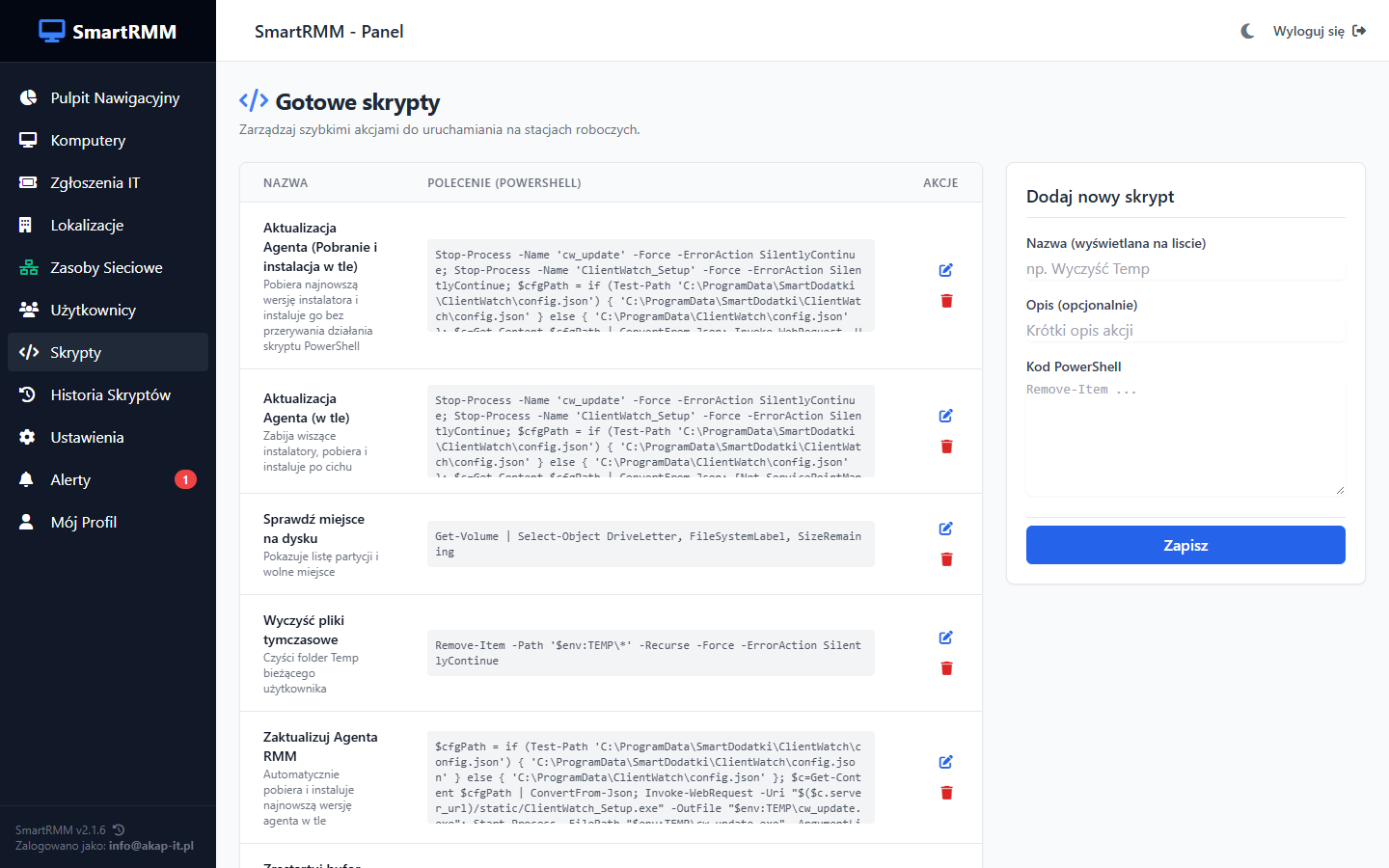The height and width of the screenshot is (868, 1389).
Task: Edit Aktualizacja Agenta (Pobranie i instalacja) script
Action: pos(946,270)
